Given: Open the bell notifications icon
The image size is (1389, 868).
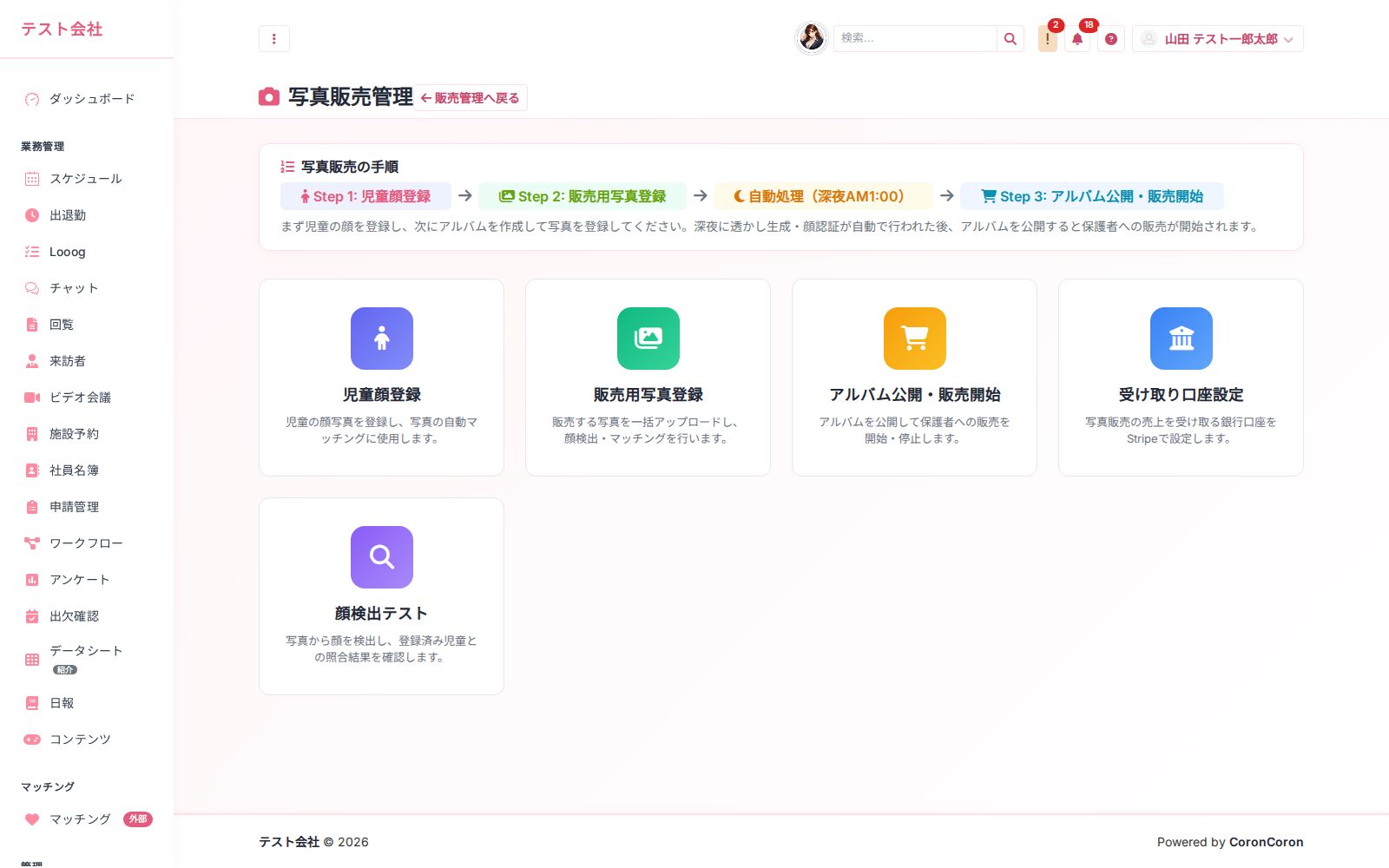Looking at the screenshot, I should point(1077,39).
